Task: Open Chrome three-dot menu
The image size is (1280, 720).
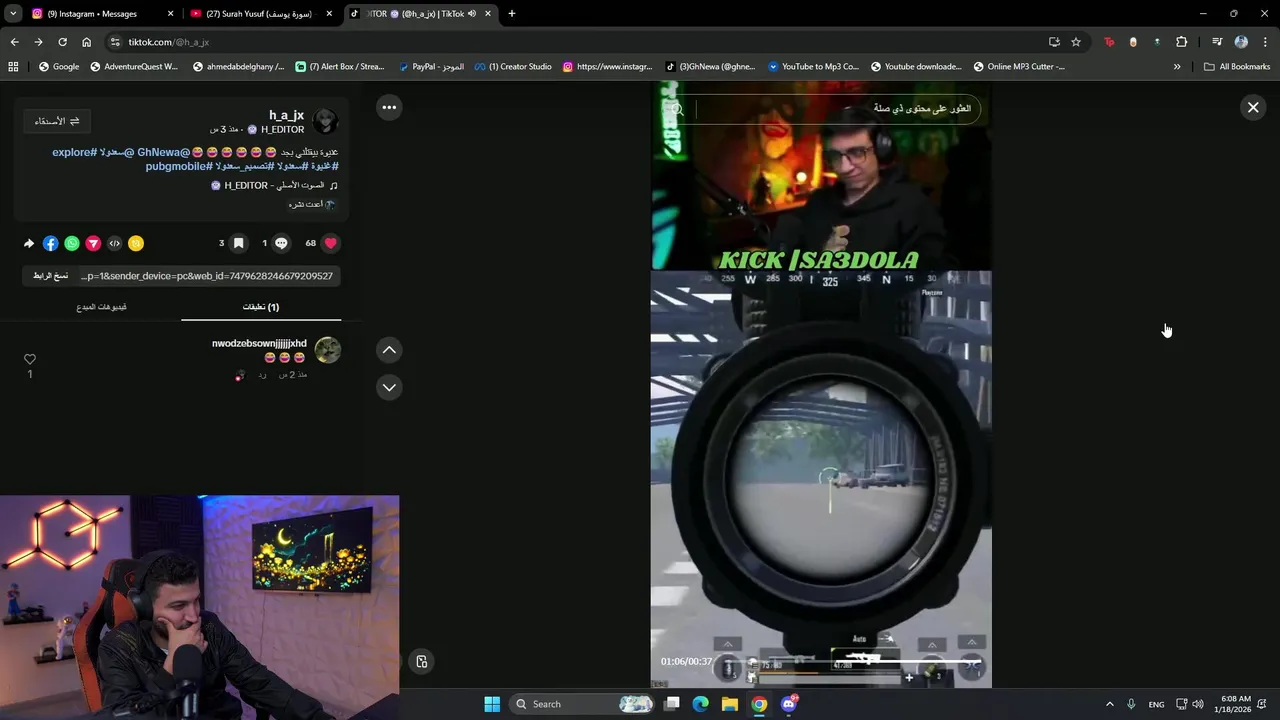Action: tap(1265, 42)
